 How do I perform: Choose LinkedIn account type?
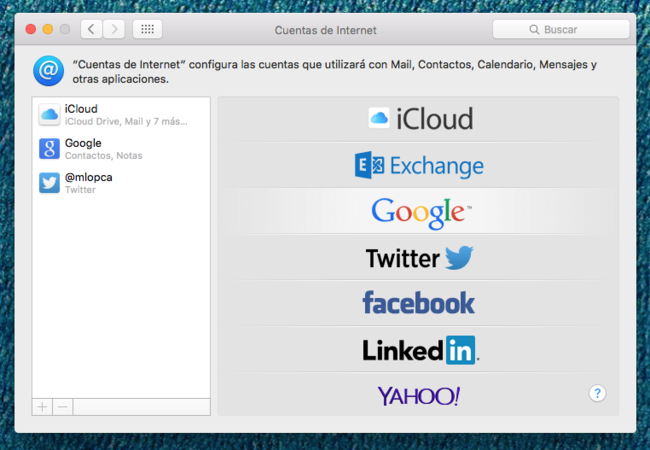pyautogui.click(x=418, y=349)
